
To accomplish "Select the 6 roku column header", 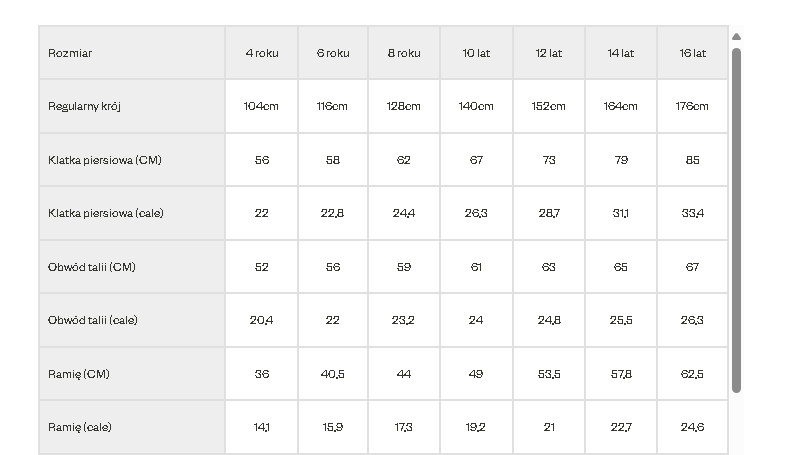I will click(x=333, y=53).
